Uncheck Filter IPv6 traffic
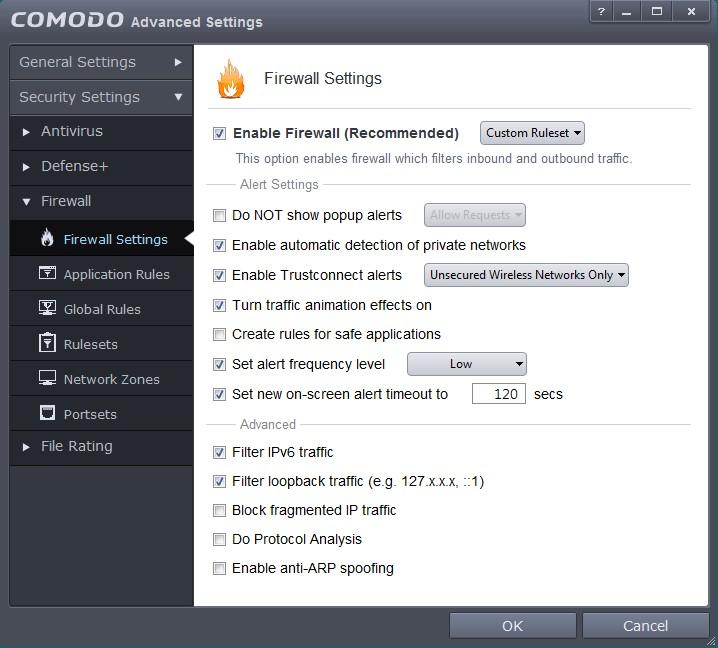 coord(219,452)
